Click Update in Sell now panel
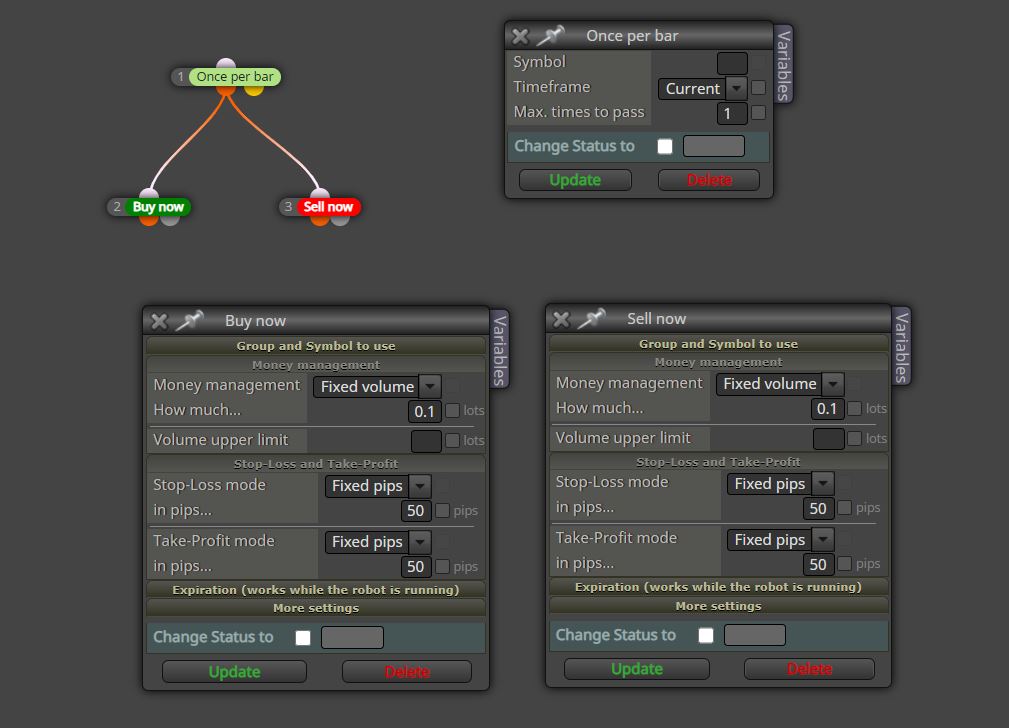 point(637,669)
